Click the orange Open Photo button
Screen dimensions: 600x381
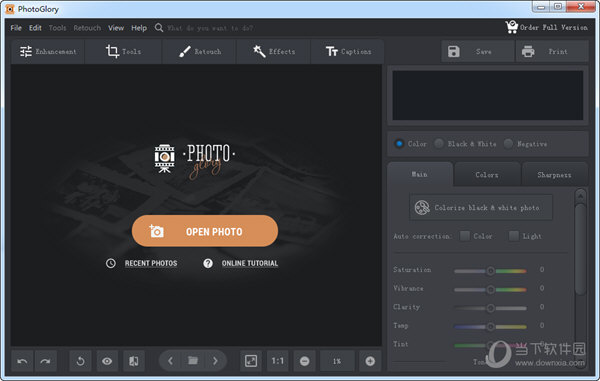point(205,231)
